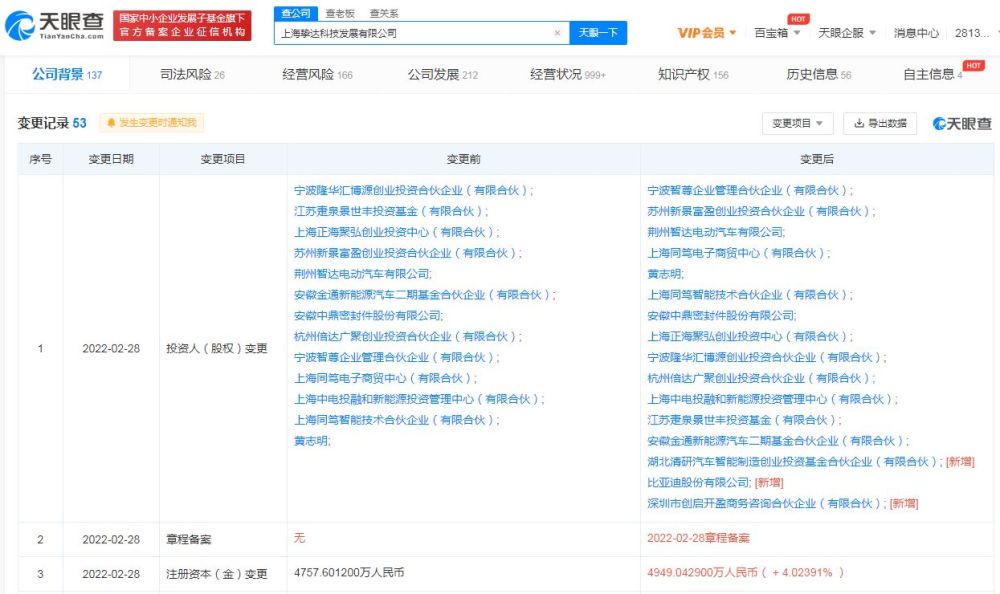Screen dimensions: 1000x594
Task: Switch to the 查老板 search tab
Action: point(338,14)
